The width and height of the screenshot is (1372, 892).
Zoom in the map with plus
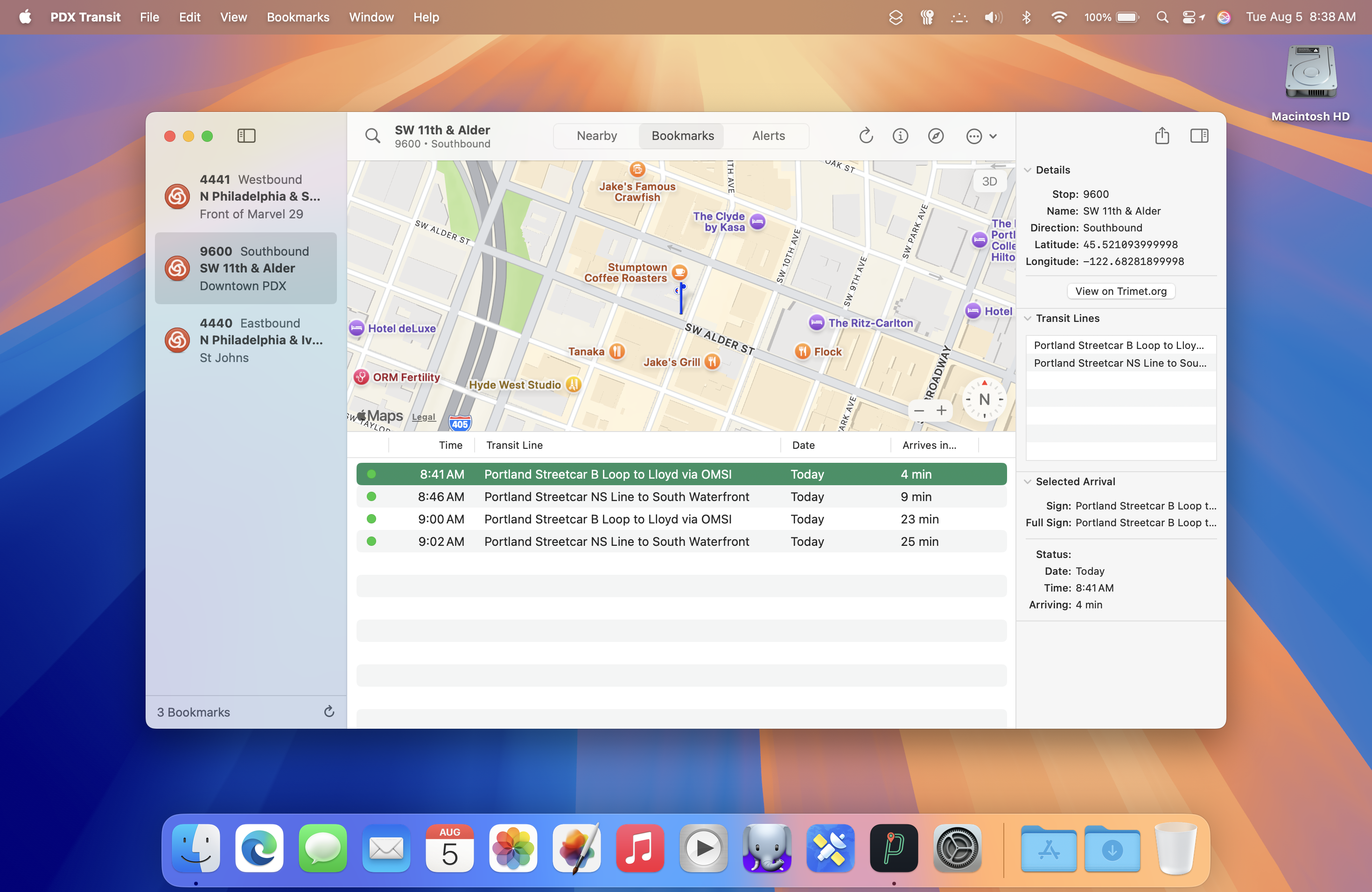pyautogui.click(x=941, y=411)
